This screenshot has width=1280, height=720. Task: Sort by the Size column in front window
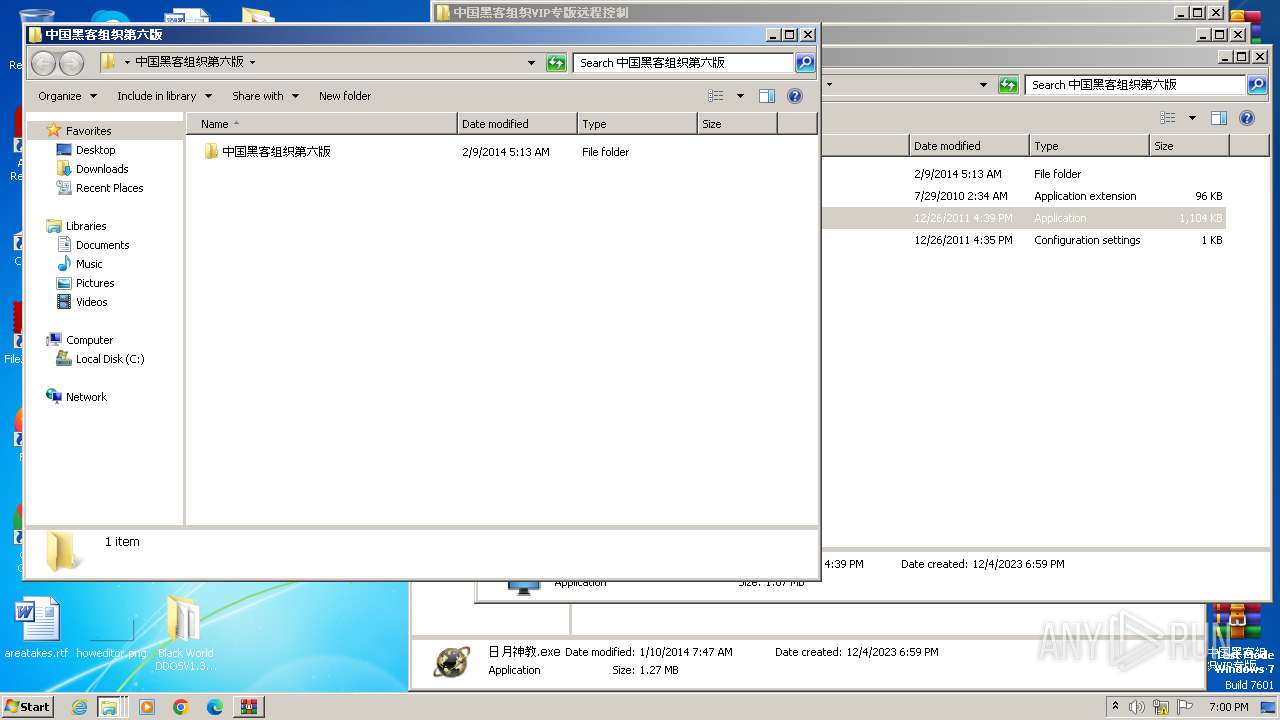[x=737, y=124]
